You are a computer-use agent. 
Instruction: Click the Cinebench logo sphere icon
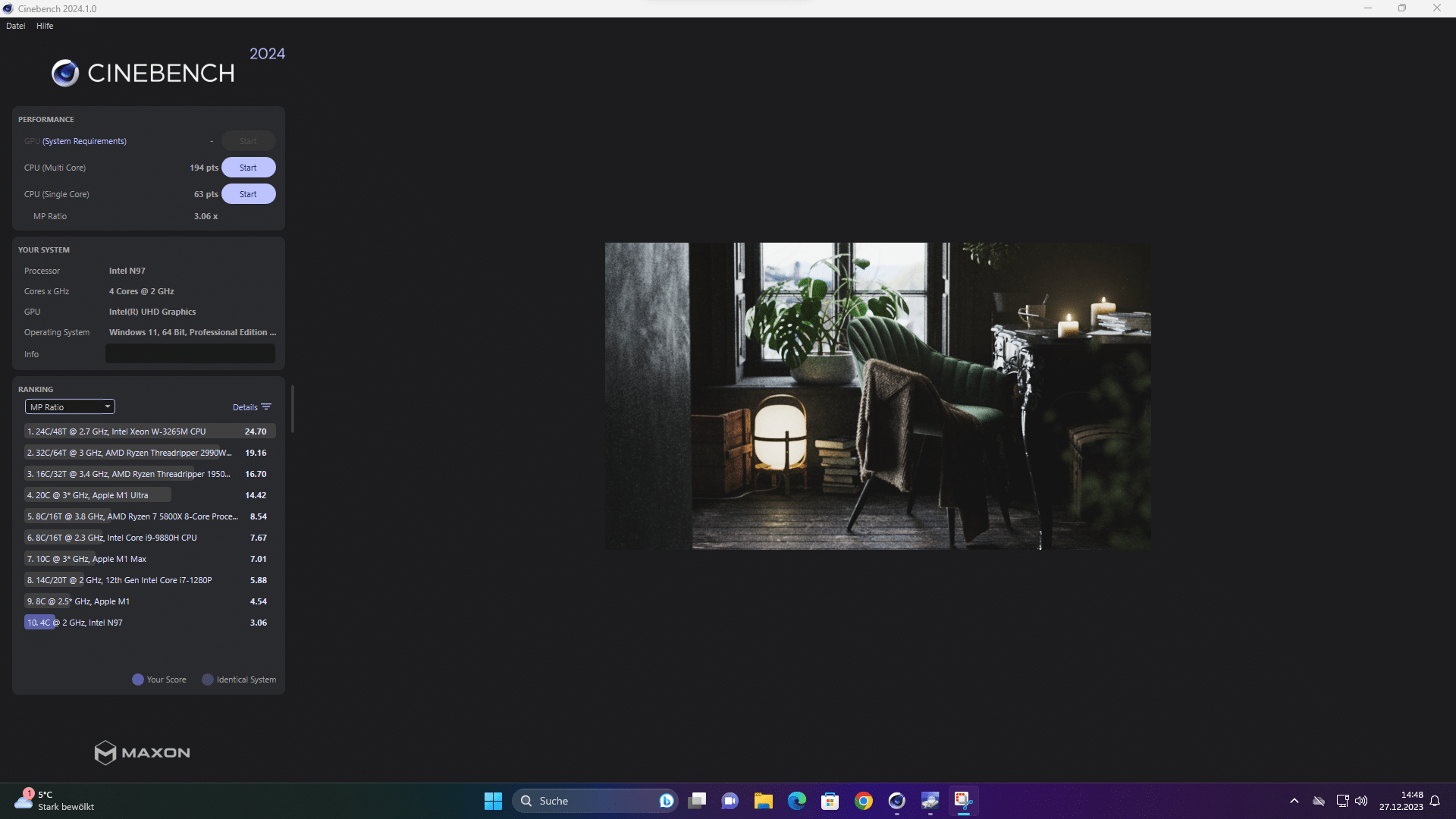click(x=65, y=73)
